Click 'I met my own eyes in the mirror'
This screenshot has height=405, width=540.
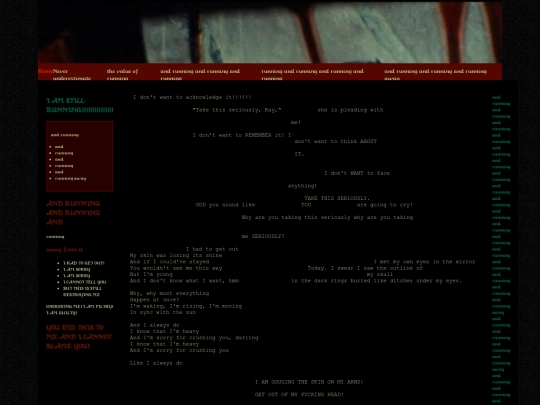pos(424,262)
